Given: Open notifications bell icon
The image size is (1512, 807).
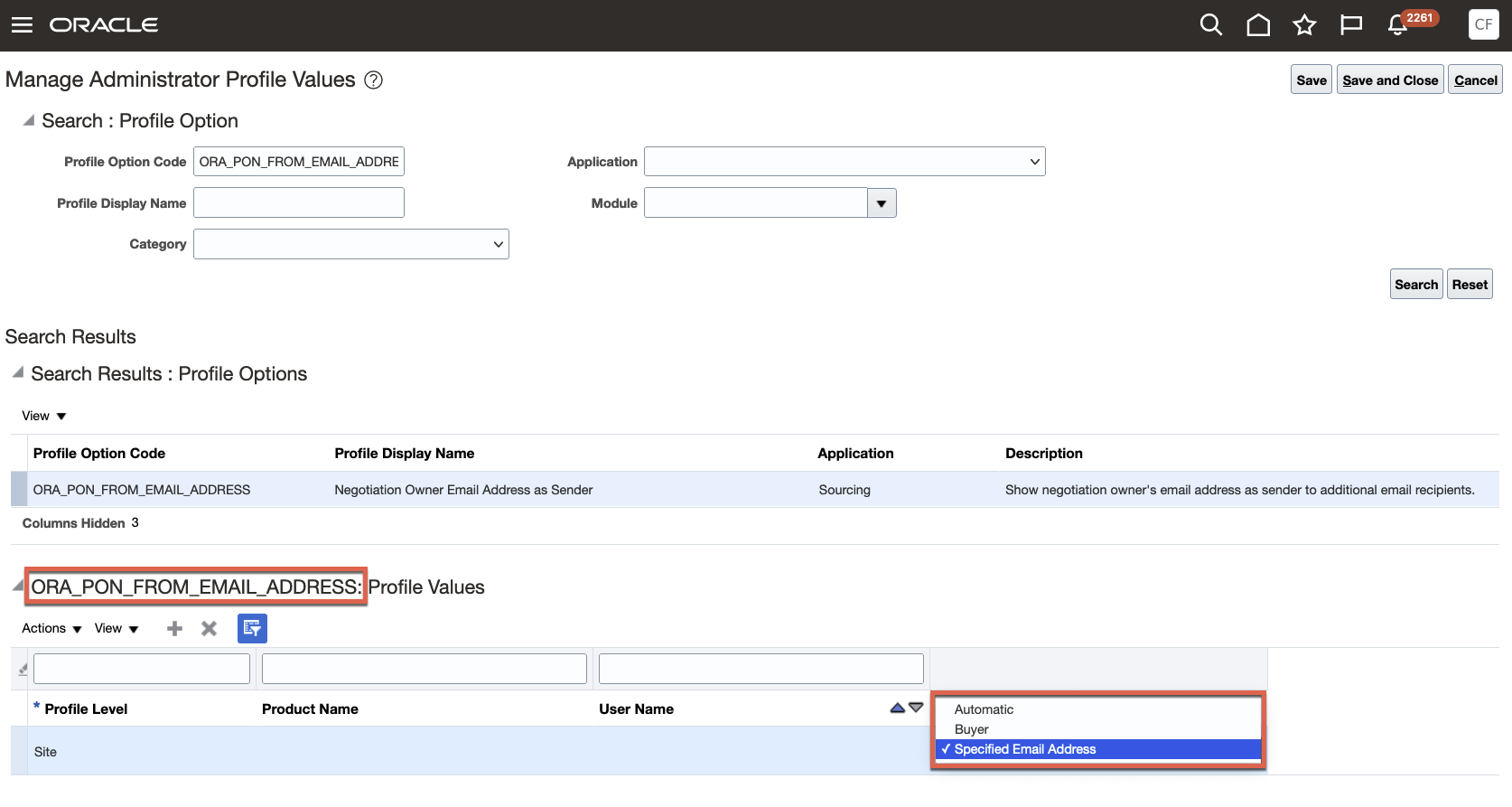Looking at the screenshot, I should [x=1397, y=25].
